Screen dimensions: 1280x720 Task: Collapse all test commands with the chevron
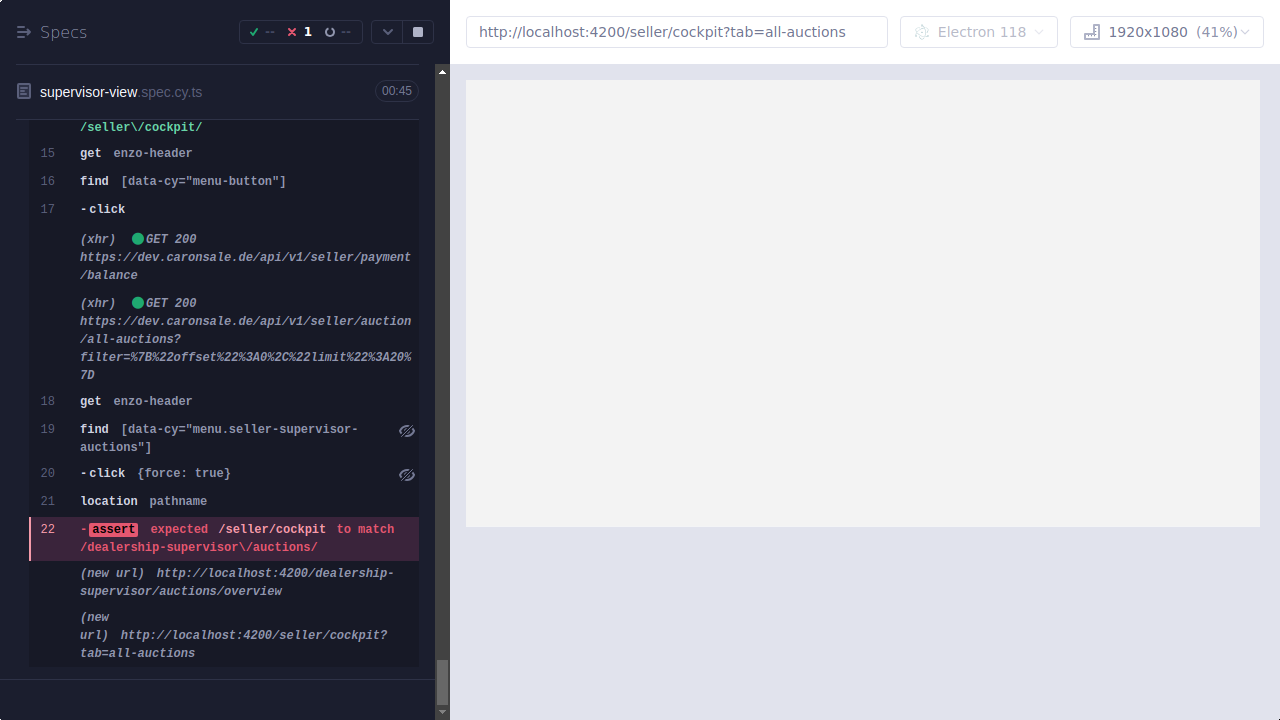click(x=387, y=31)
